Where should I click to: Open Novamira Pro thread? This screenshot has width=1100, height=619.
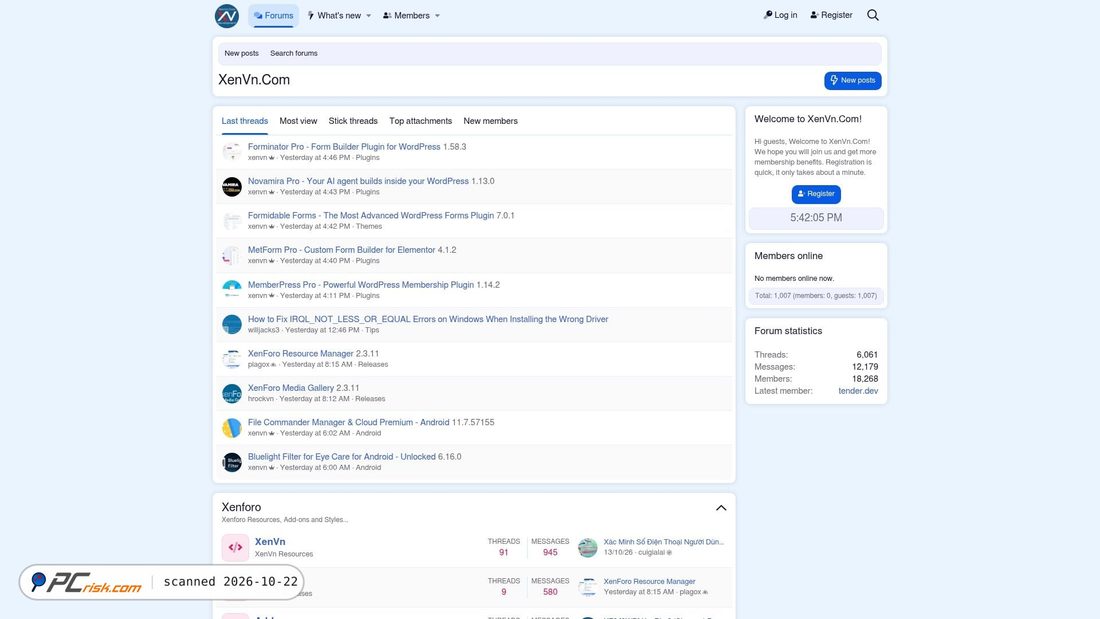coord(358,181)
